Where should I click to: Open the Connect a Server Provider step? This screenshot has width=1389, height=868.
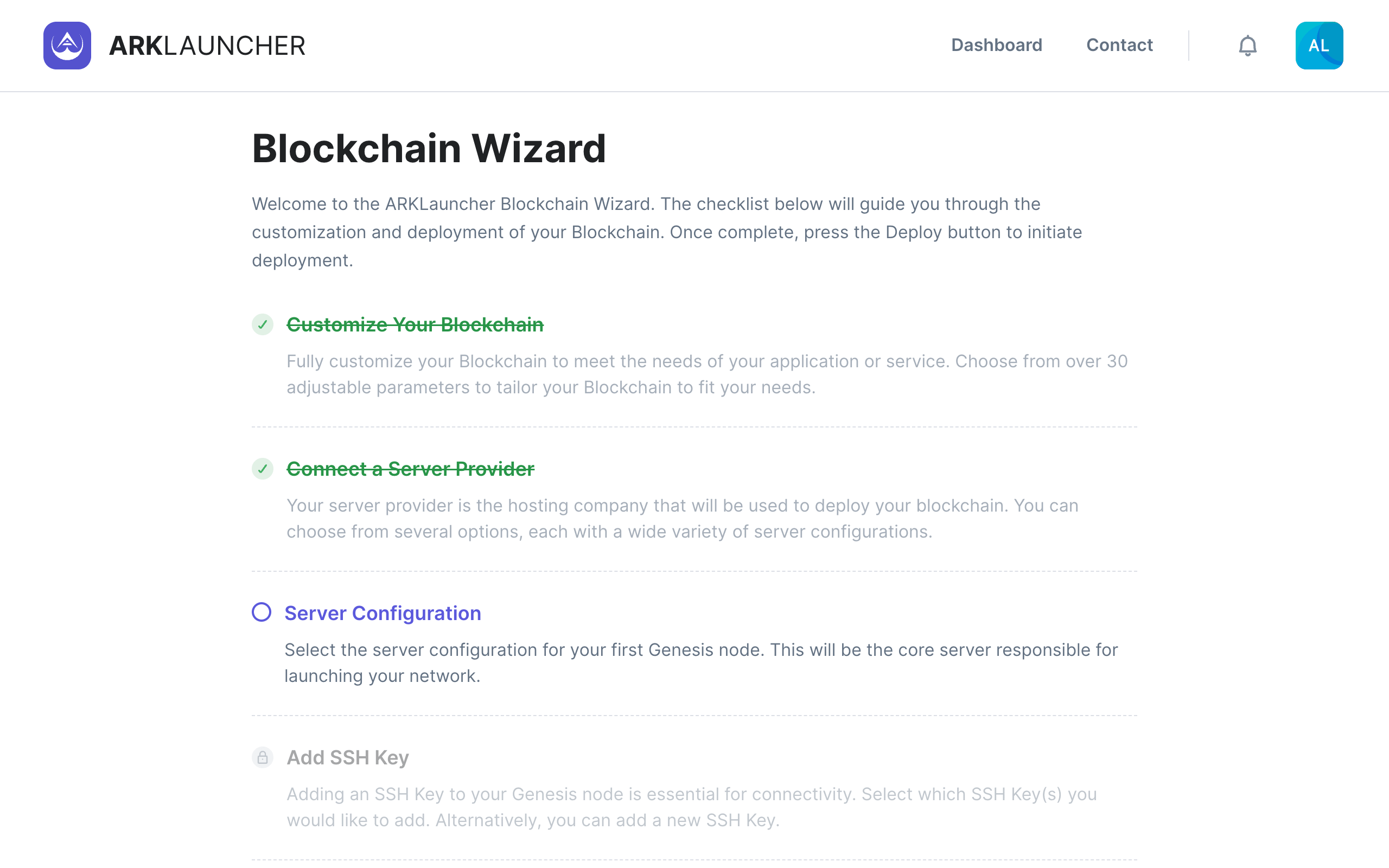pos(410,469)
